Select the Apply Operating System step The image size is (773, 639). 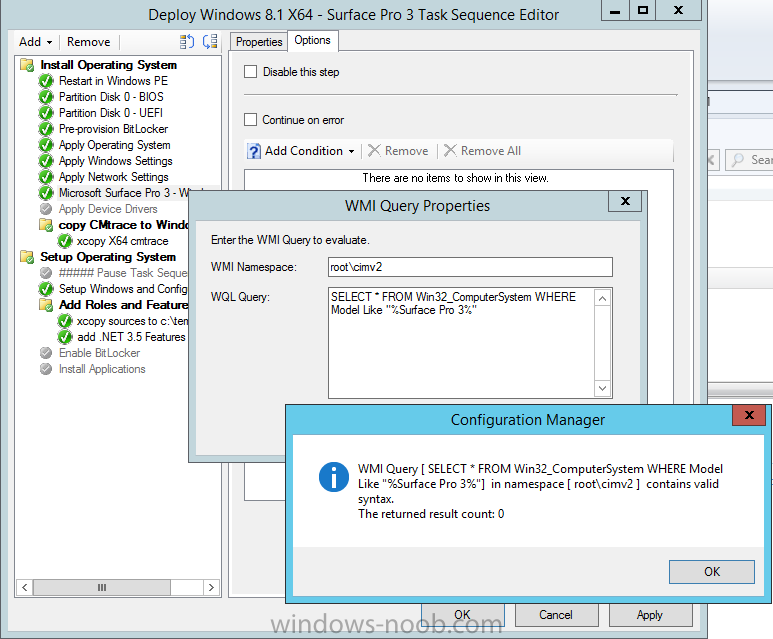[114, 145]
